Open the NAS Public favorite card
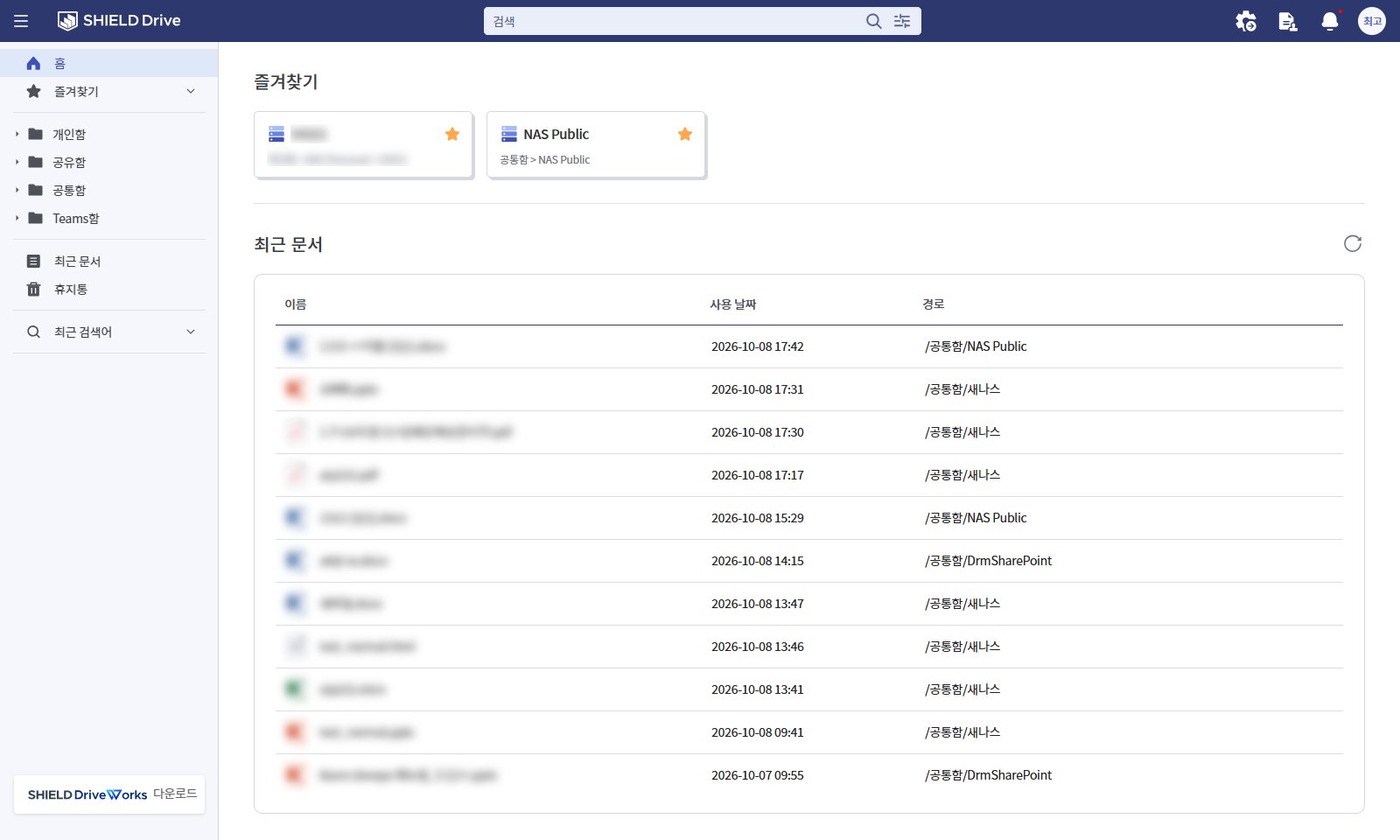The height and width of the screenshot is (840, 1400). tap(596, 145)
